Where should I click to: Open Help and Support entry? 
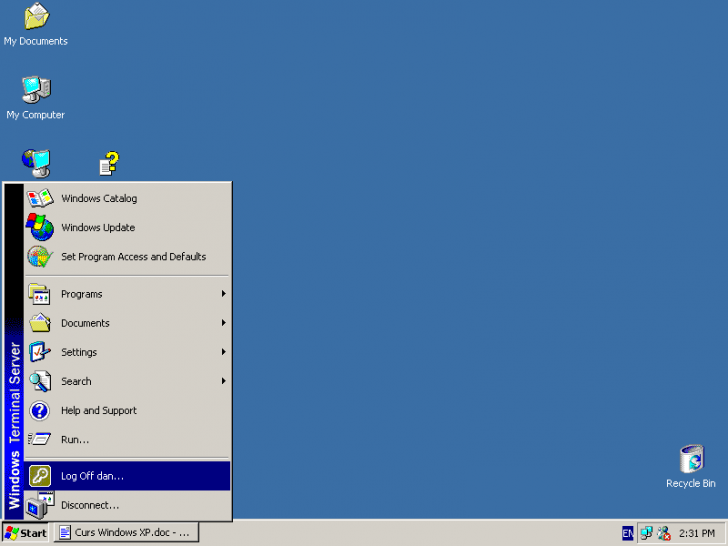[x=127, y=410]
